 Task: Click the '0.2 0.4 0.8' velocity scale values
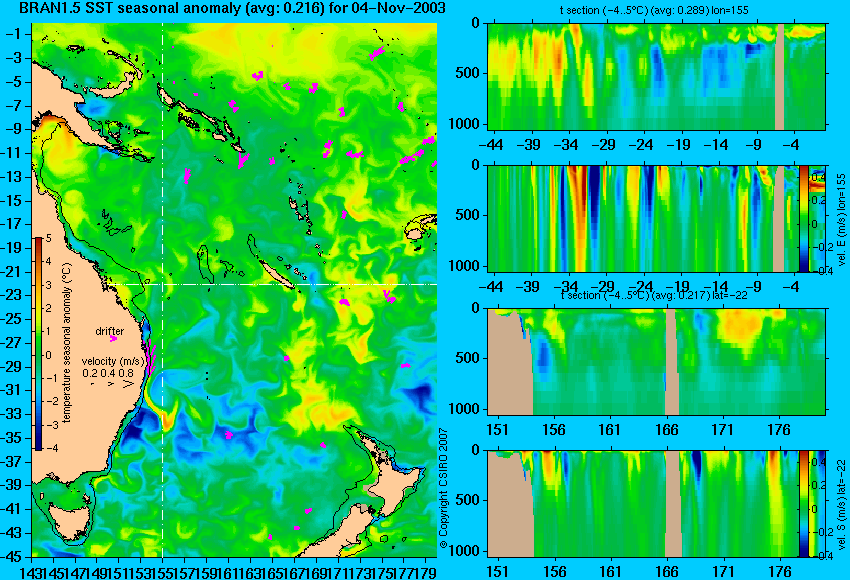pyautogui.click(x=108, y=373)
